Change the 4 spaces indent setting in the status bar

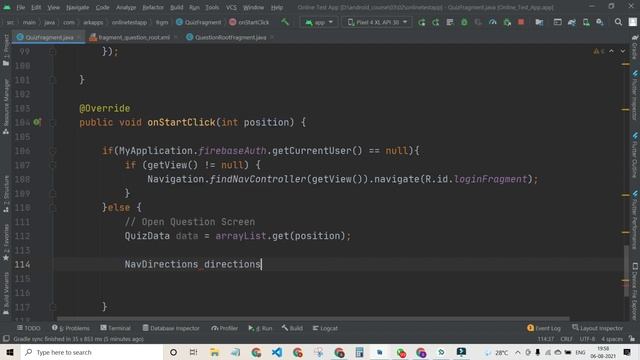tap(612, 339)
